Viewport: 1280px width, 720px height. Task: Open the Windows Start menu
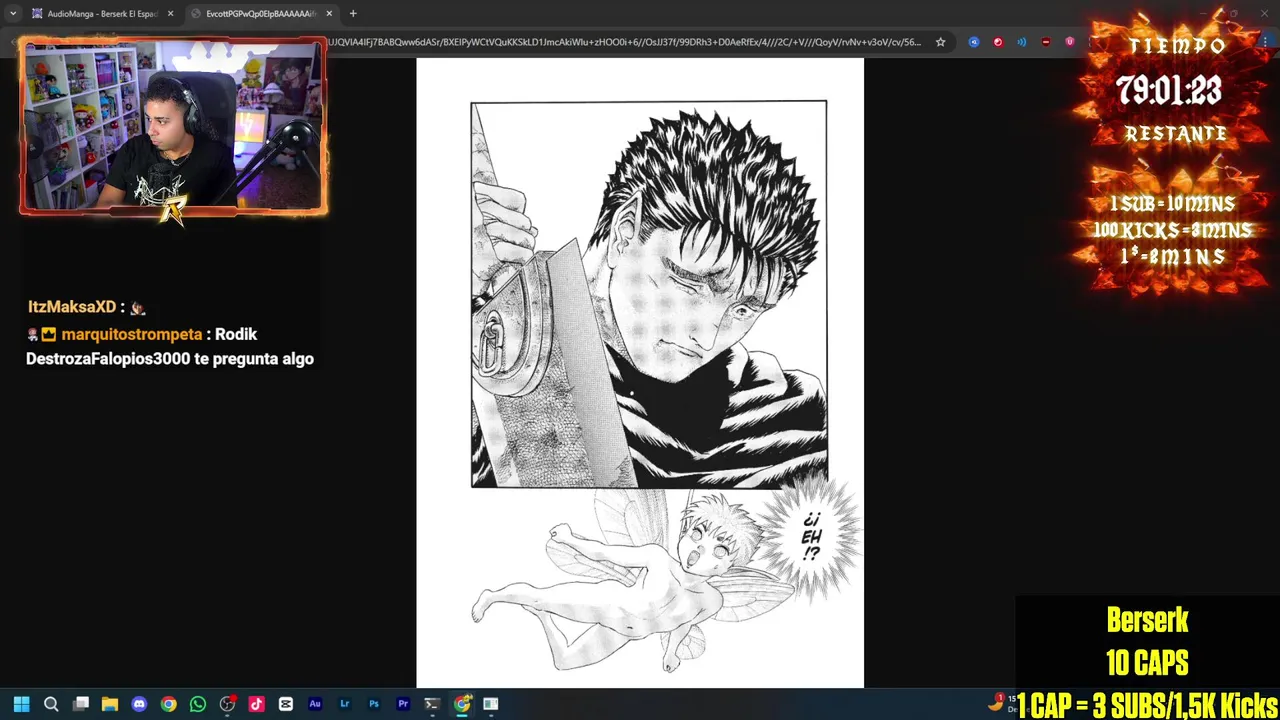(x=21, y=704)
